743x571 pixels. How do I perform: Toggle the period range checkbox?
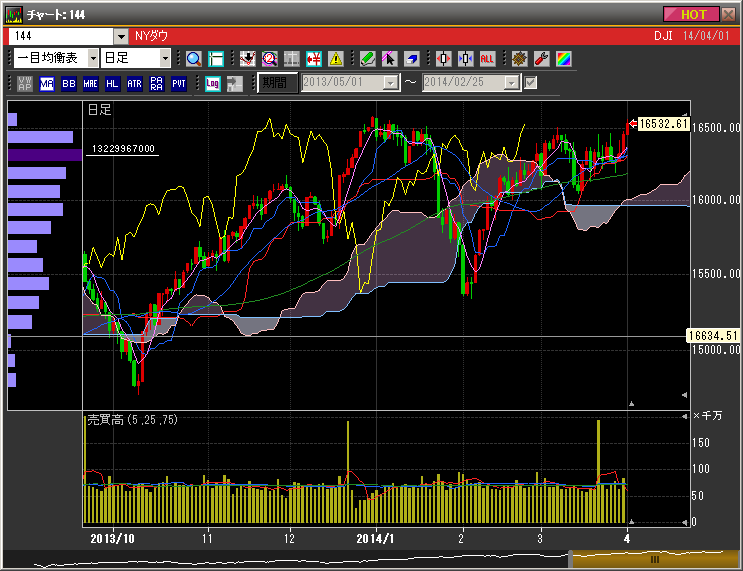coord(531,83)
